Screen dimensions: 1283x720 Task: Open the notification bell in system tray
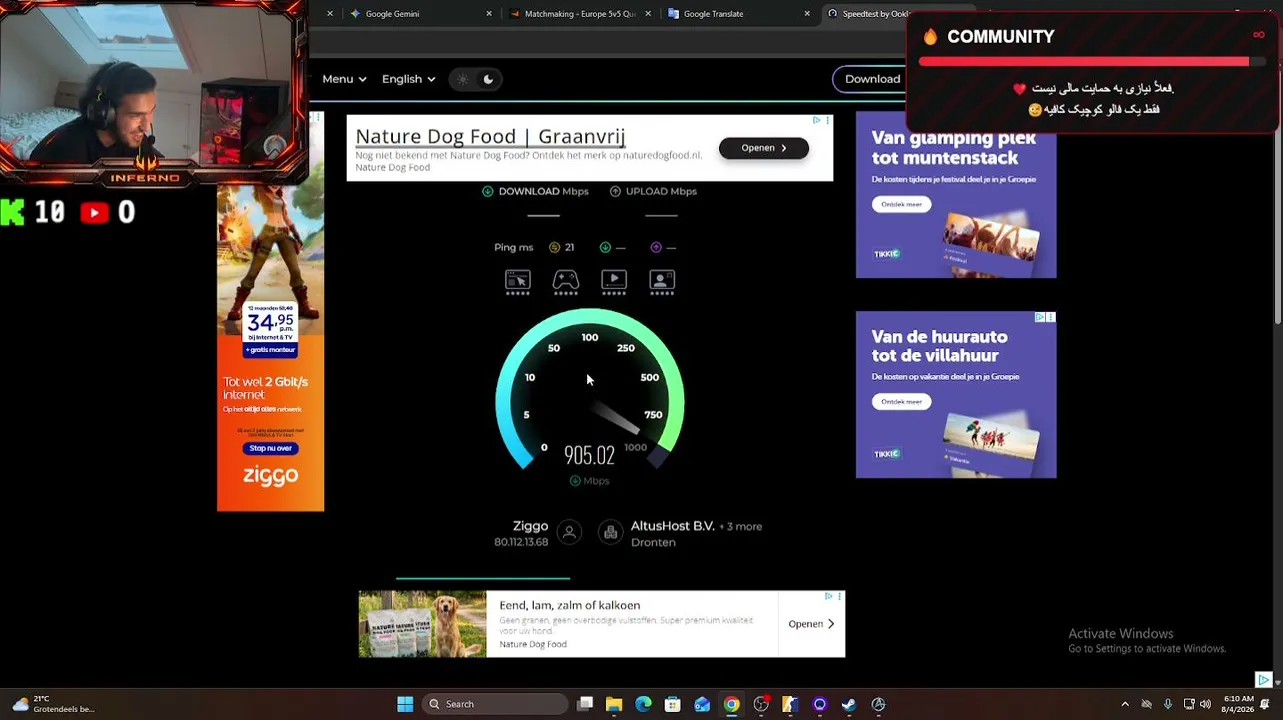point(1265,704)
